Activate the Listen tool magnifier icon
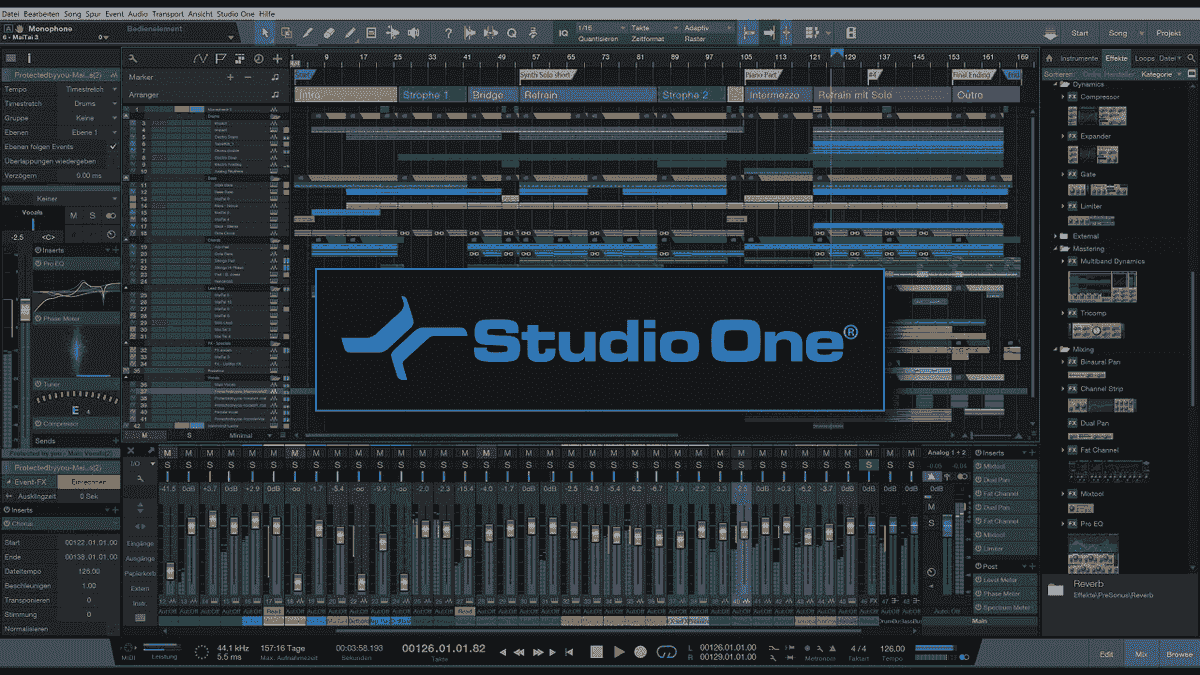Image resolution: width=1200 pixels, height=675 pixels. pyautogui.click(x=512, y=31)
